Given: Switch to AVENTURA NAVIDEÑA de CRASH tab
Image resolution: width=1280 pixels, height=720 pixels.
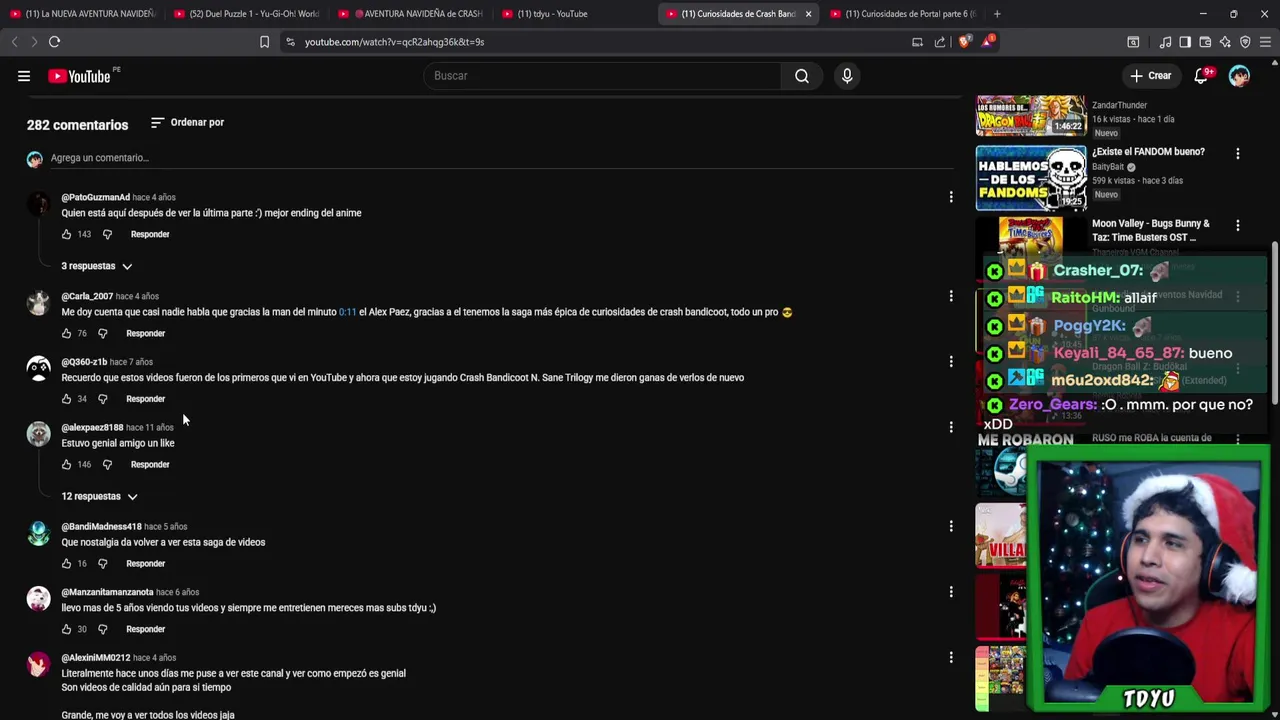Looking at the screenshot, I should pos(410,14).
